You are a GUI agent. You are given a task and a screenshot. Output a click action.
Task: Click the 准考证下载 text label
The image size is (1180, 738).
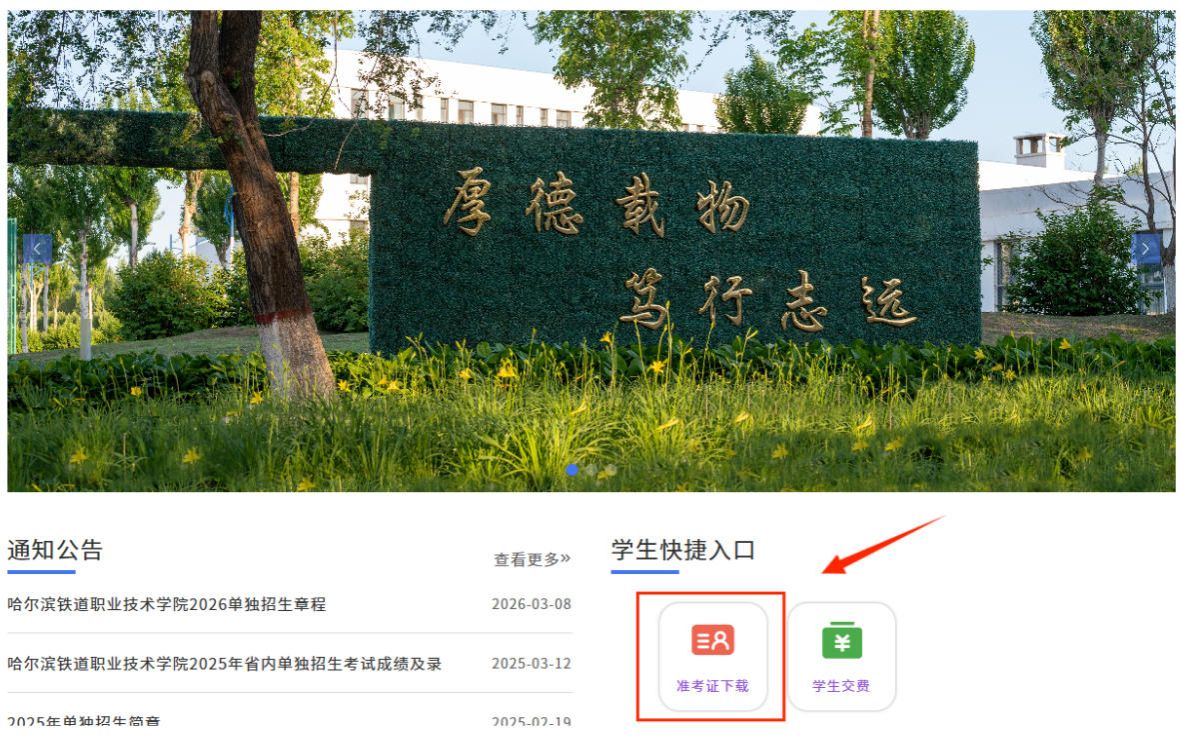point(712,686)
